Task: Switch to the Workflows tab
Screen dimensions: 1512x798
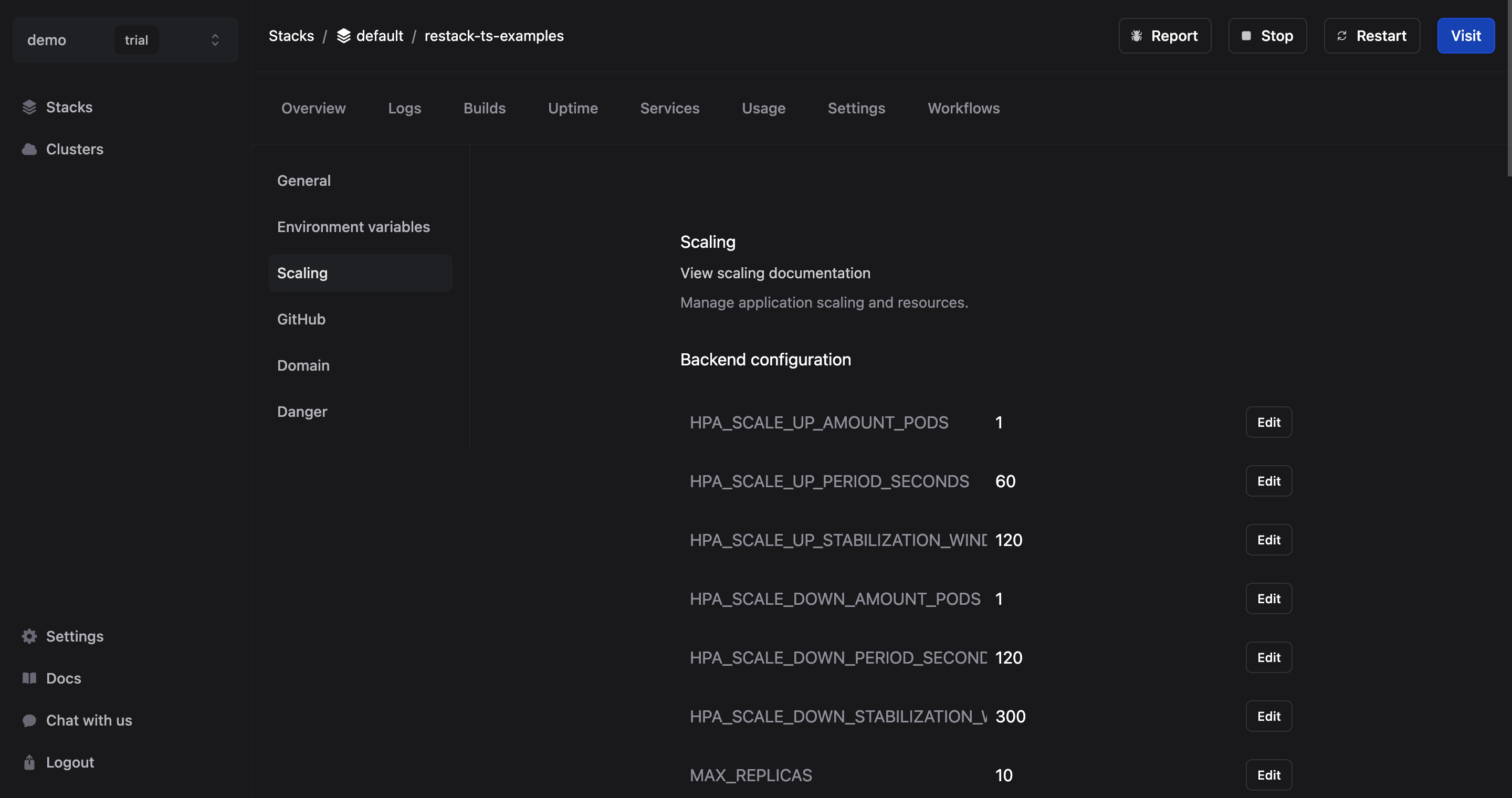Action: (x=963, y=109)
